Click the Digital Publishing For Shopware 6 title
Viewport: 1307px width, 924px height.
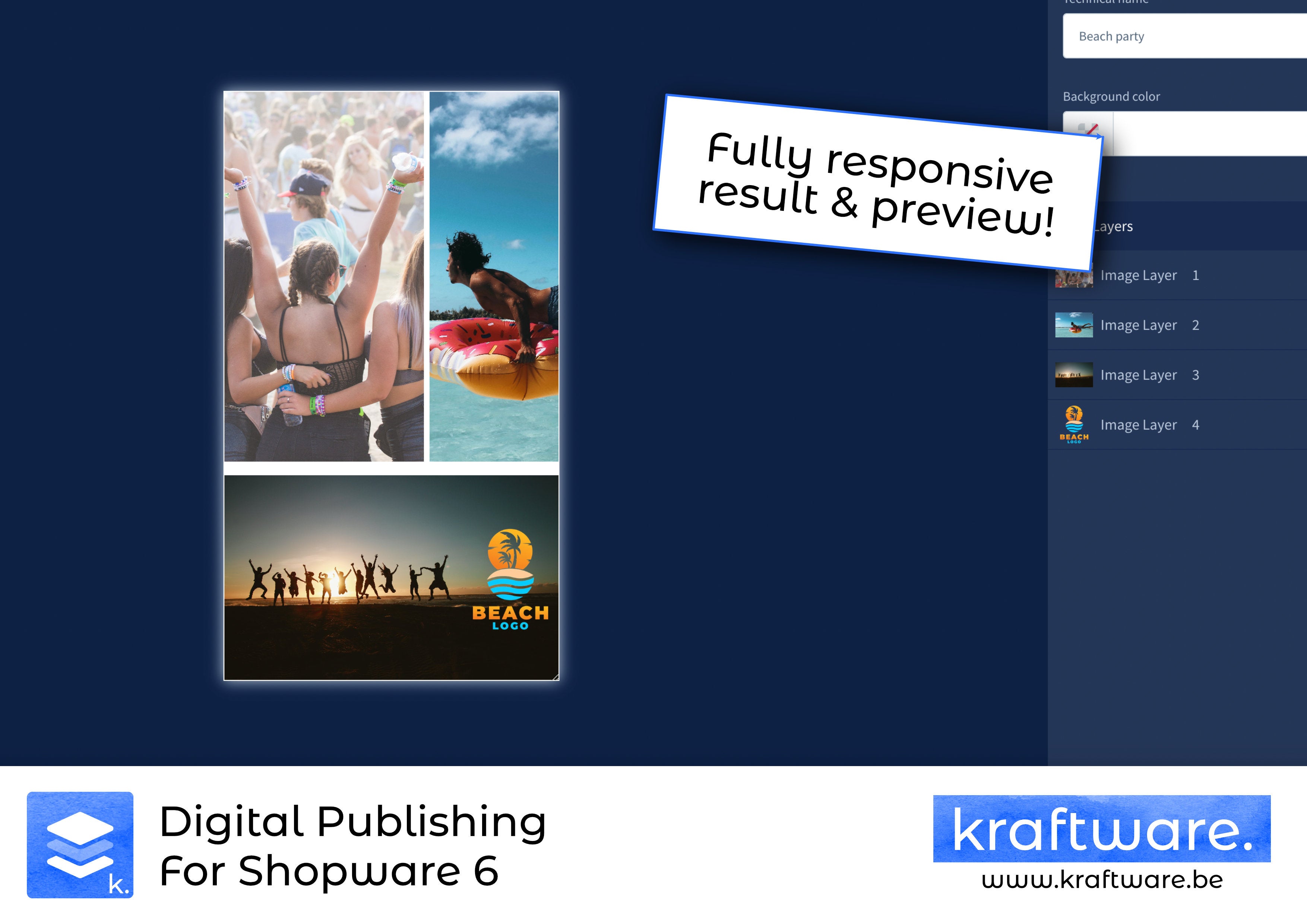tap(352, 846)
